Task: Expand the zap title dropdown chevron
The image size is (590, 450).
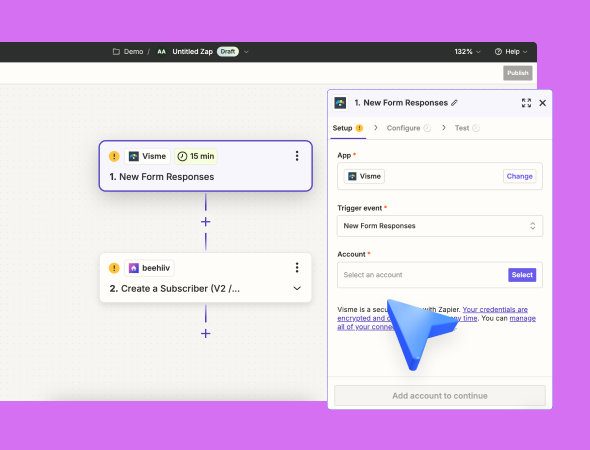Action: pyautogui.click(x=246, y=52)
